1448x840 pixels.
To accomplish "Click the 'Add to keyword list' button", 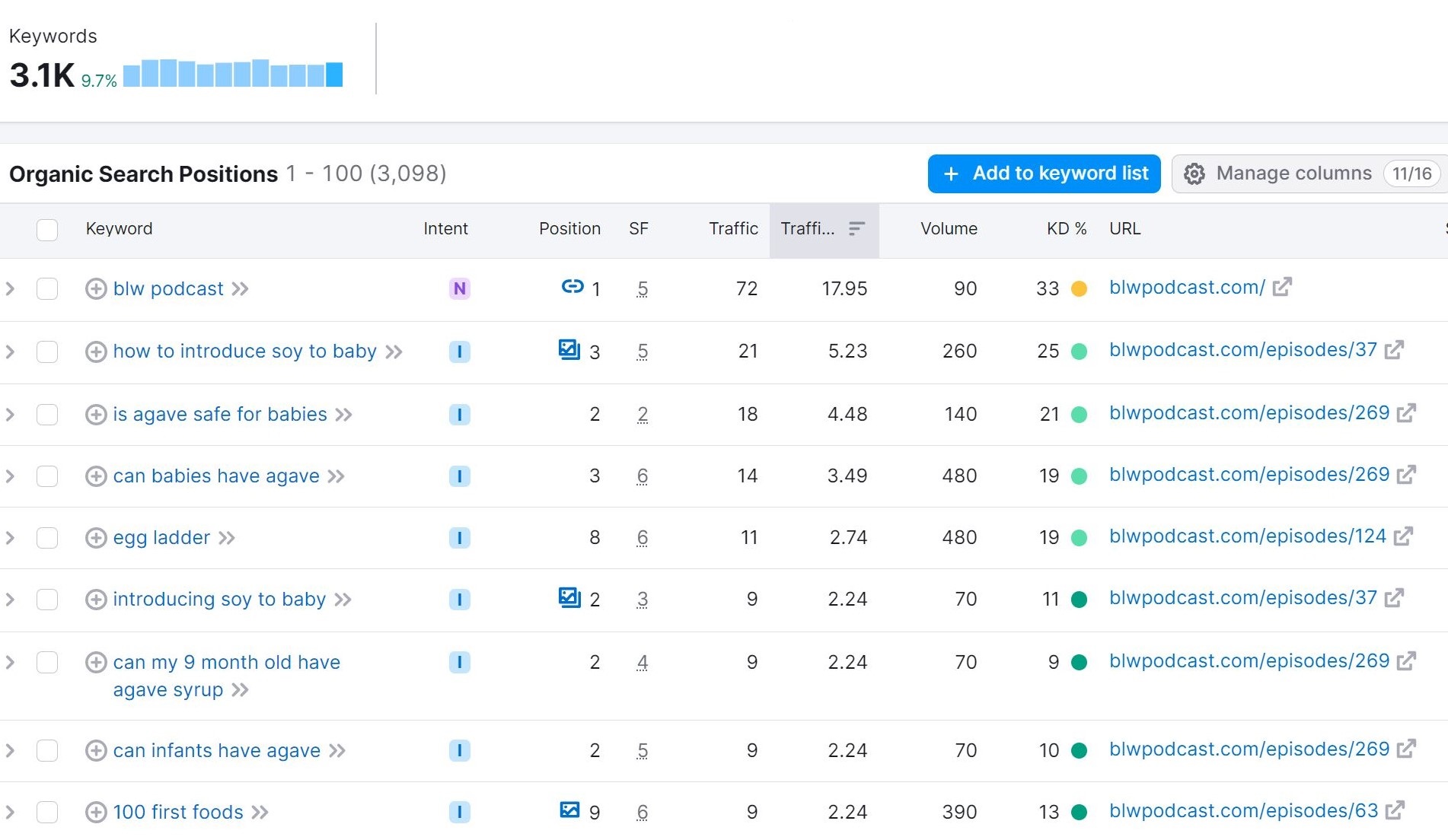I will click(x=1044, y=174).
